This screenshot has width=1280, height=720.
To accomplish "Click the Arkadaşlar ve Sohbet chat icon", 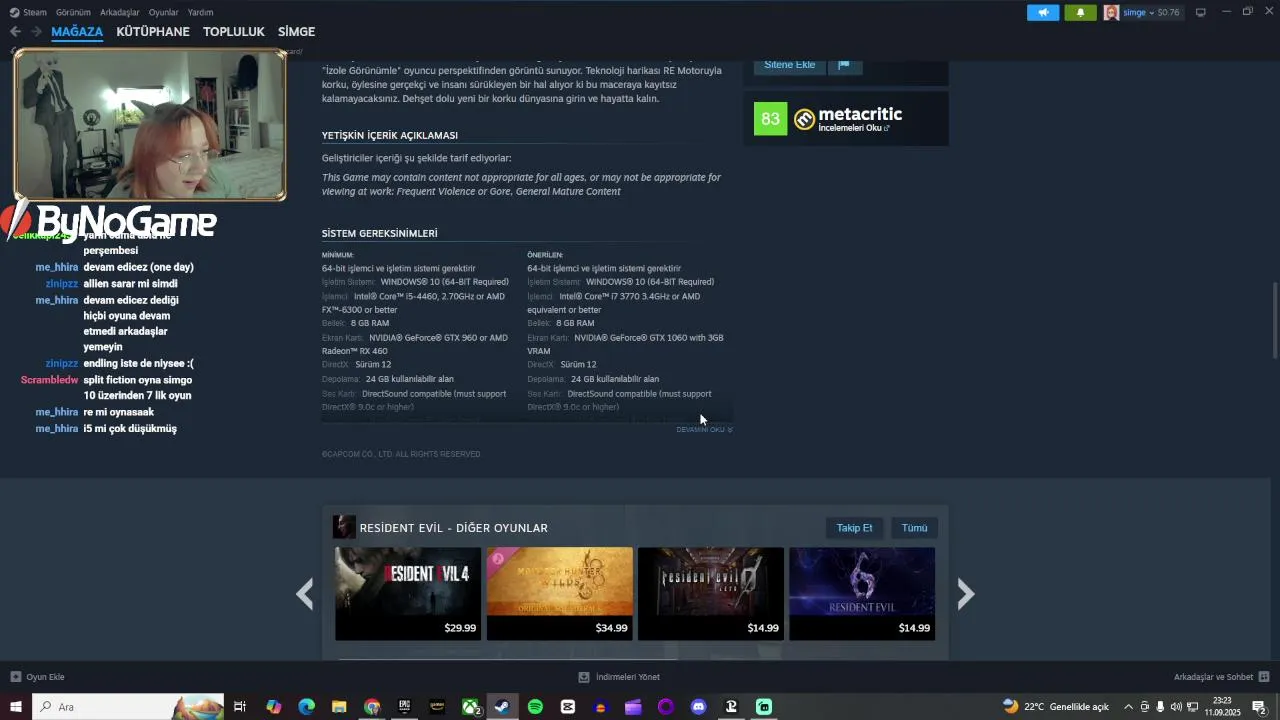I will [x=1264, y=677].
